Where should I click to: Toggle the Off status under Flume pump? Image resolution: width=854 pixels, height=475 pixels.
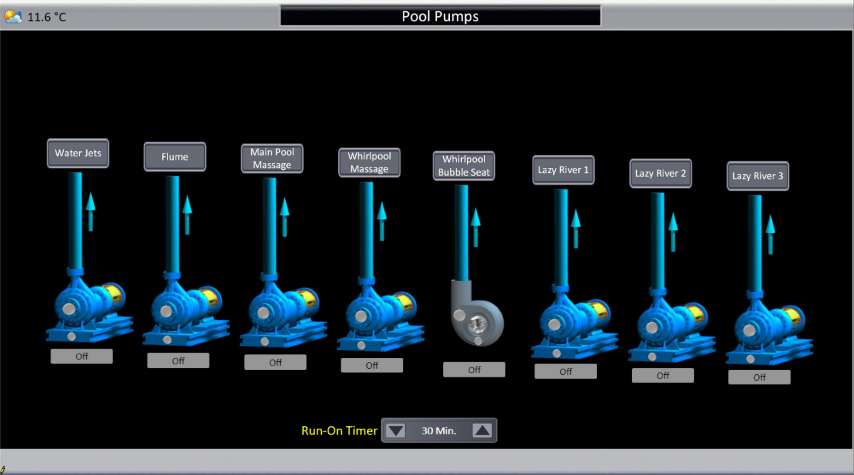coord(178,361)
